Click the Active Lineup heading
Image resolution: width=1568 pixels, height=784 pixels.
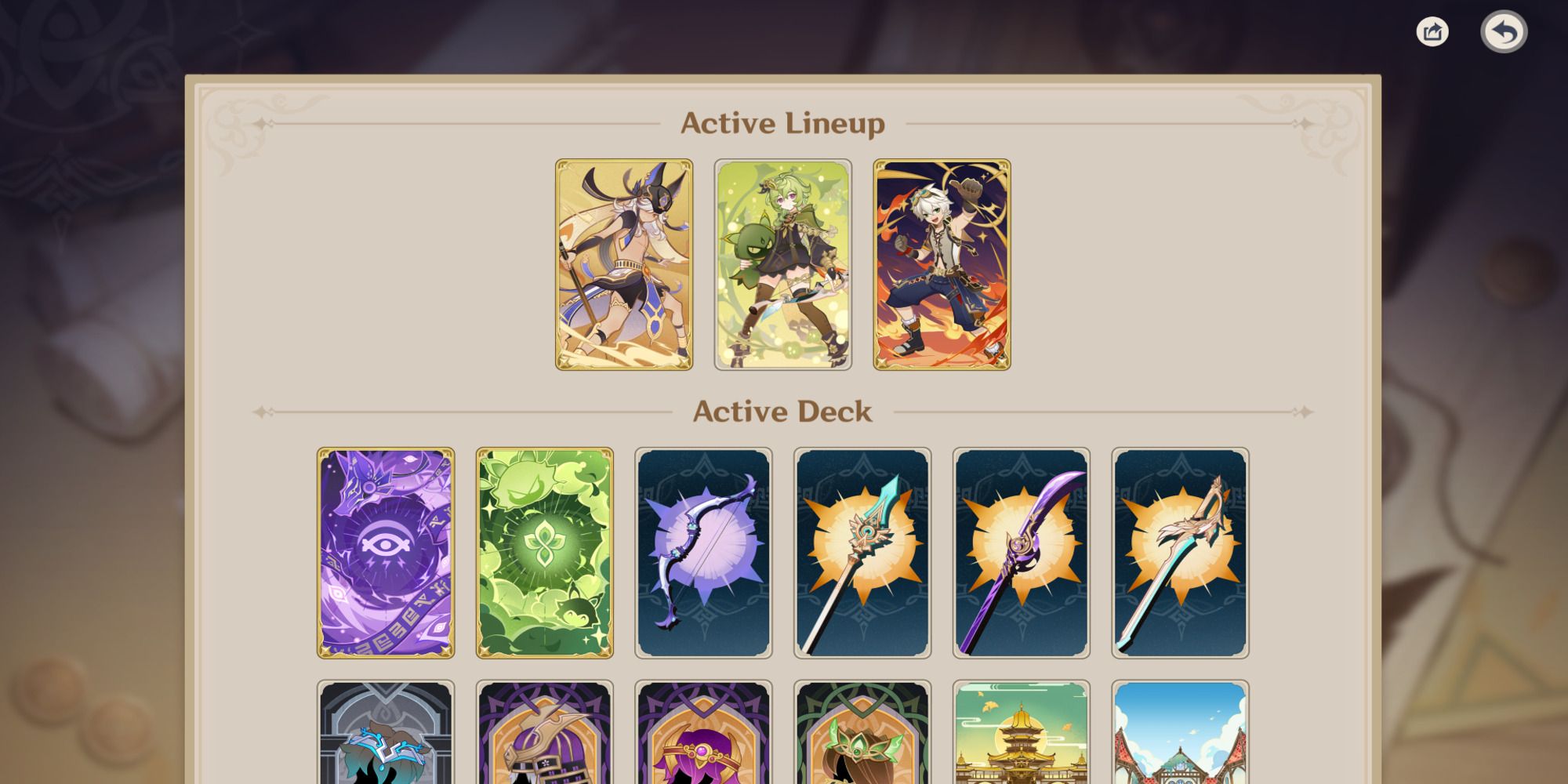pyautogui.click(x=783, y=124)
